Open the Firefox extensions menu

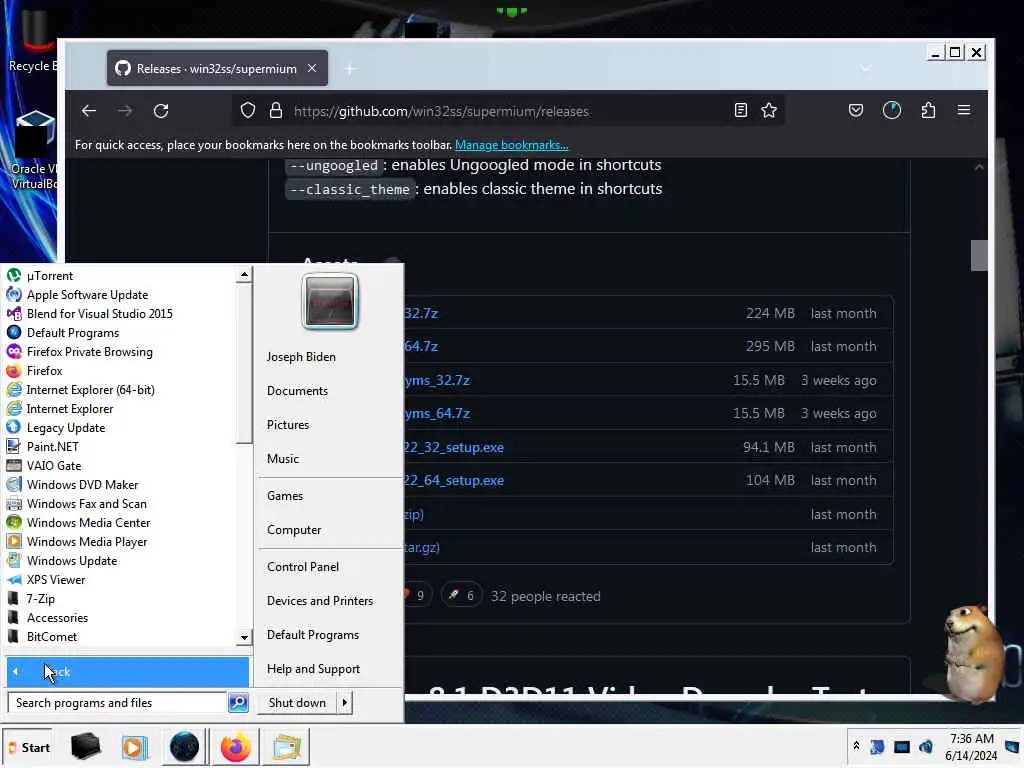tap(928, 110)
